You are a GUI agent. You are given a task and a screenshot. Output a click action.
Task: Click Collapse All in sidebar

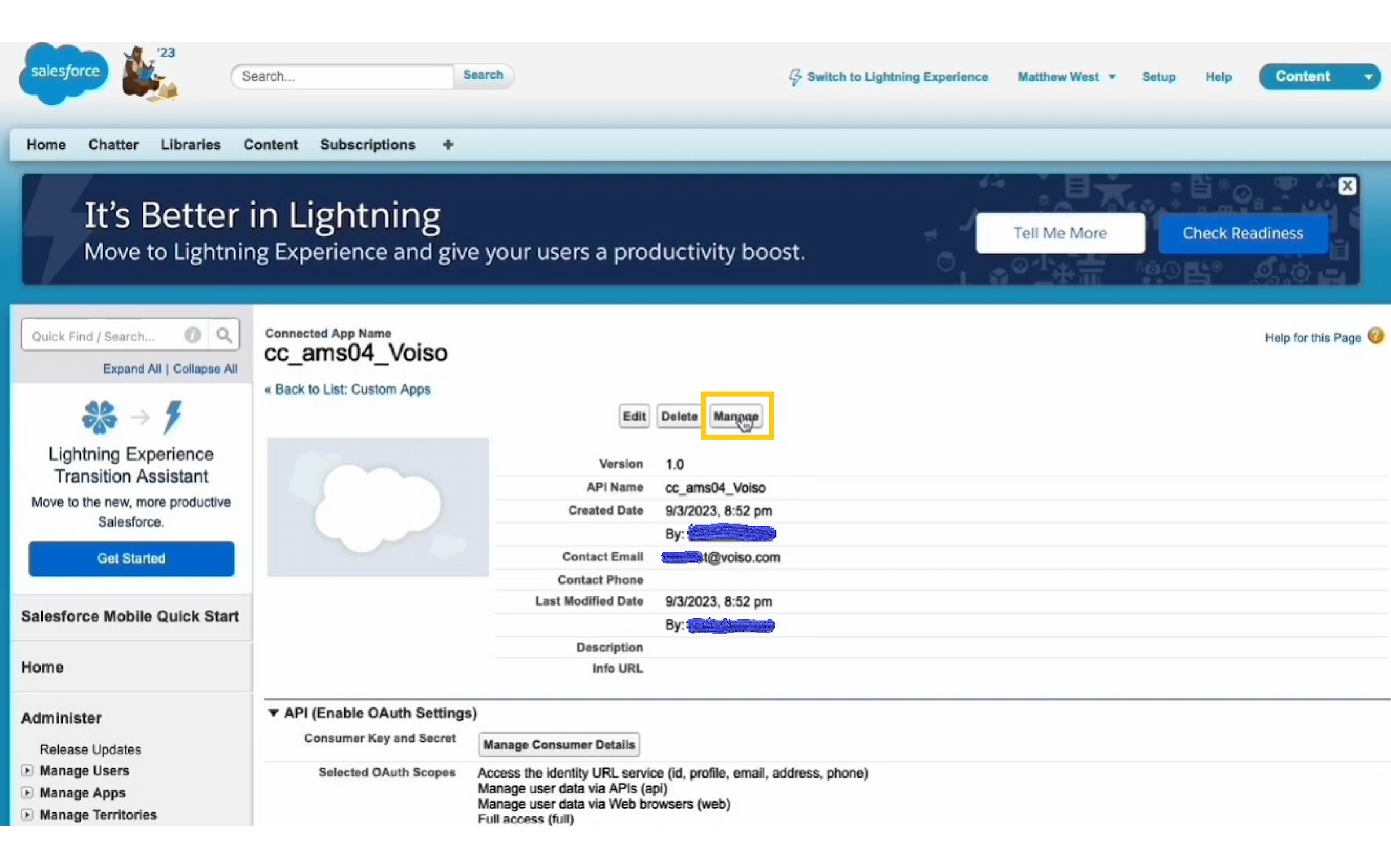coord(205,369)
